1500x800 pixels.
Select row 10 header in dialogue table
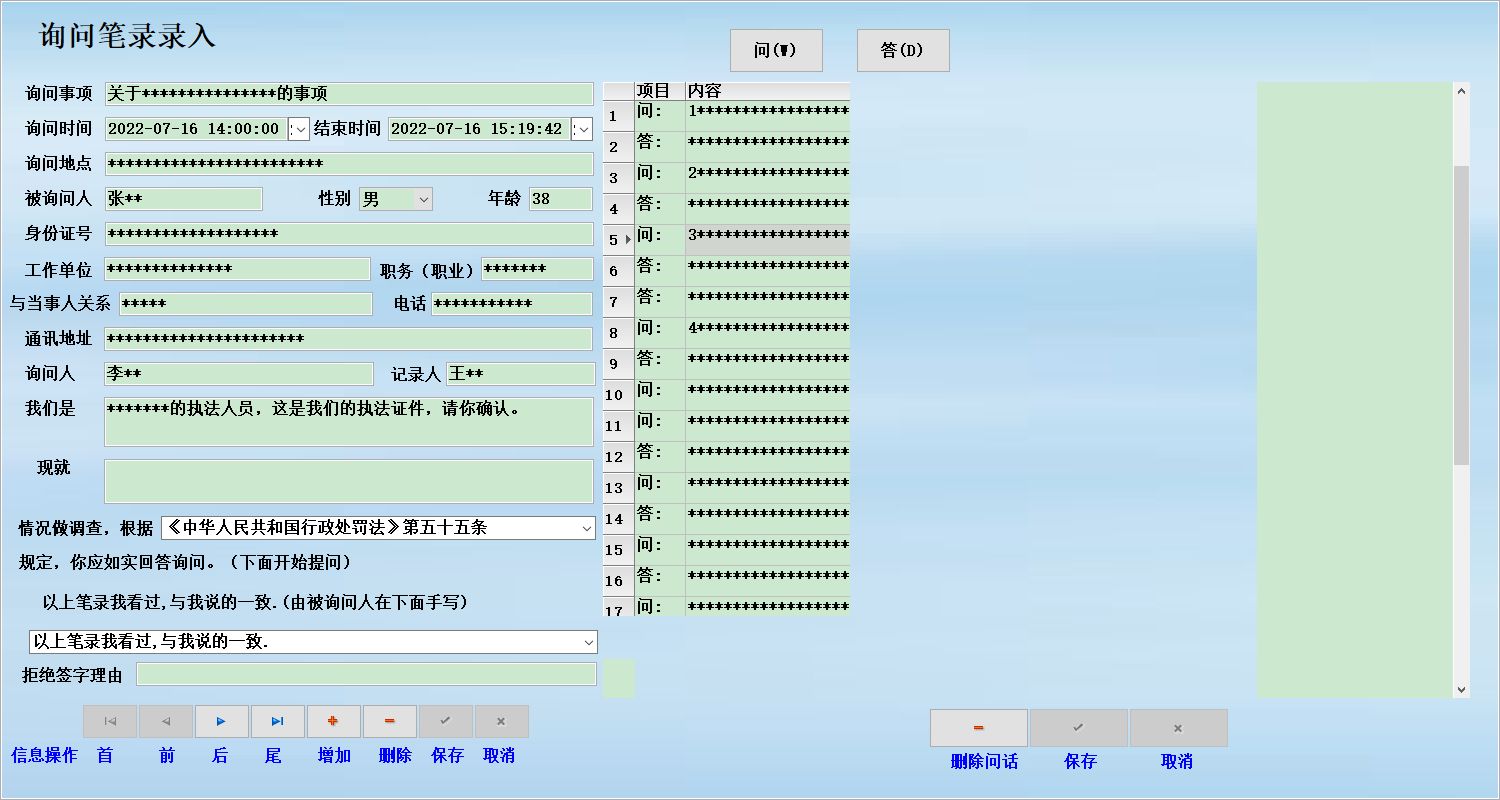(618, 395)
